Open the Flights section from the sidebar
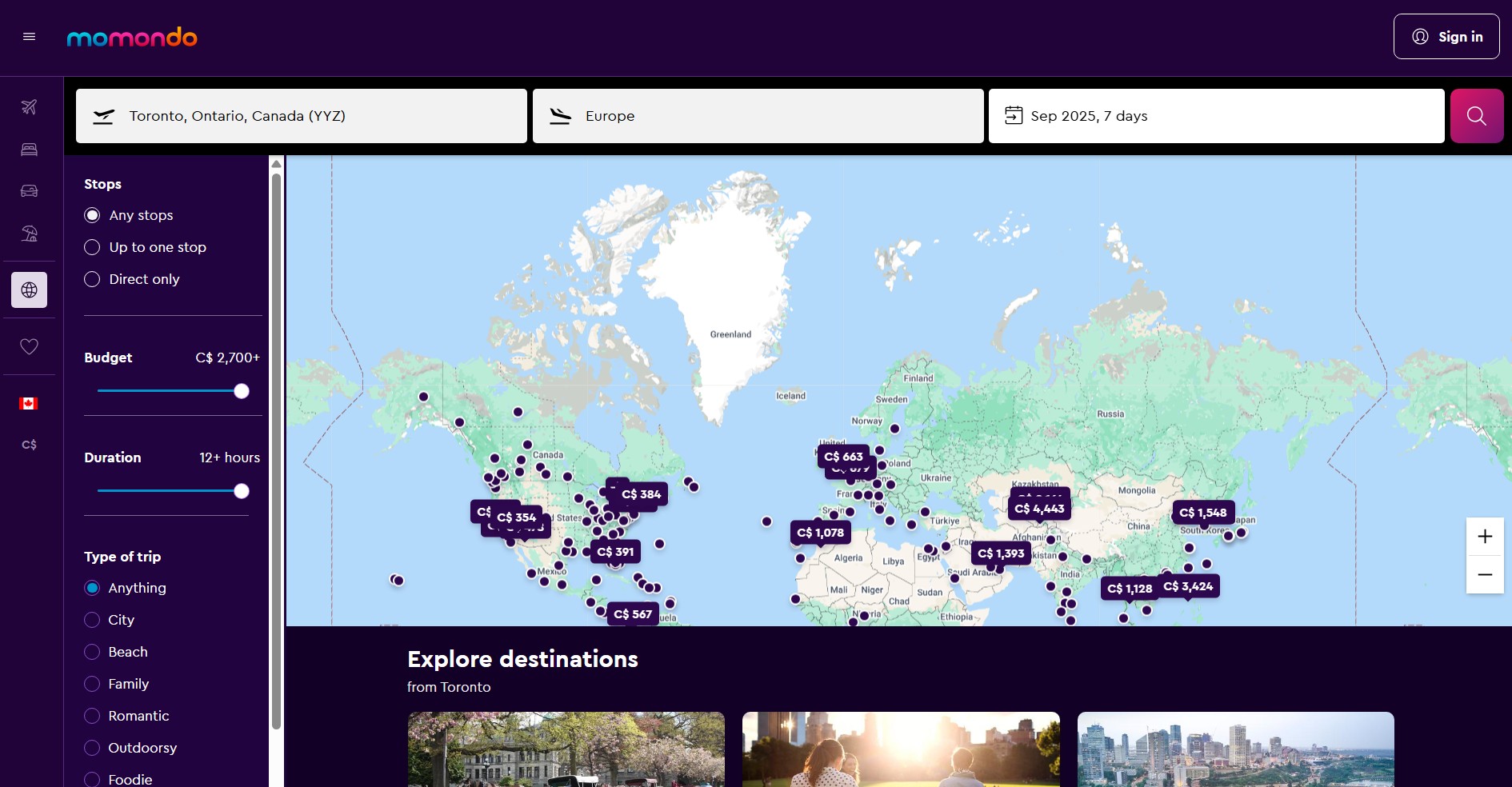 pyautogui.click(x=29, y=106)
